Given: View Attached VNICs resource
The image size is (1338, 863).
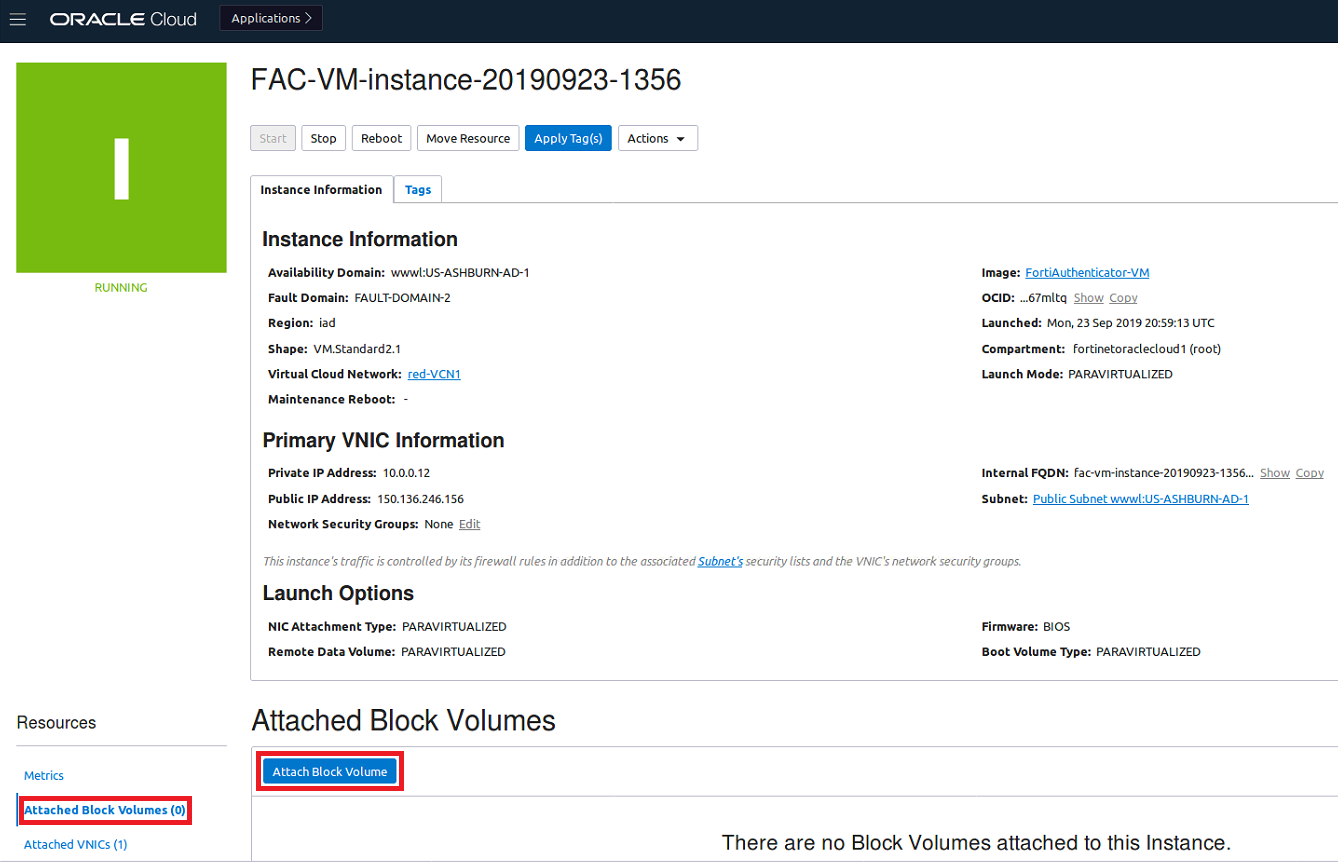Looking at the screenshot, I should tap(75, 843).
